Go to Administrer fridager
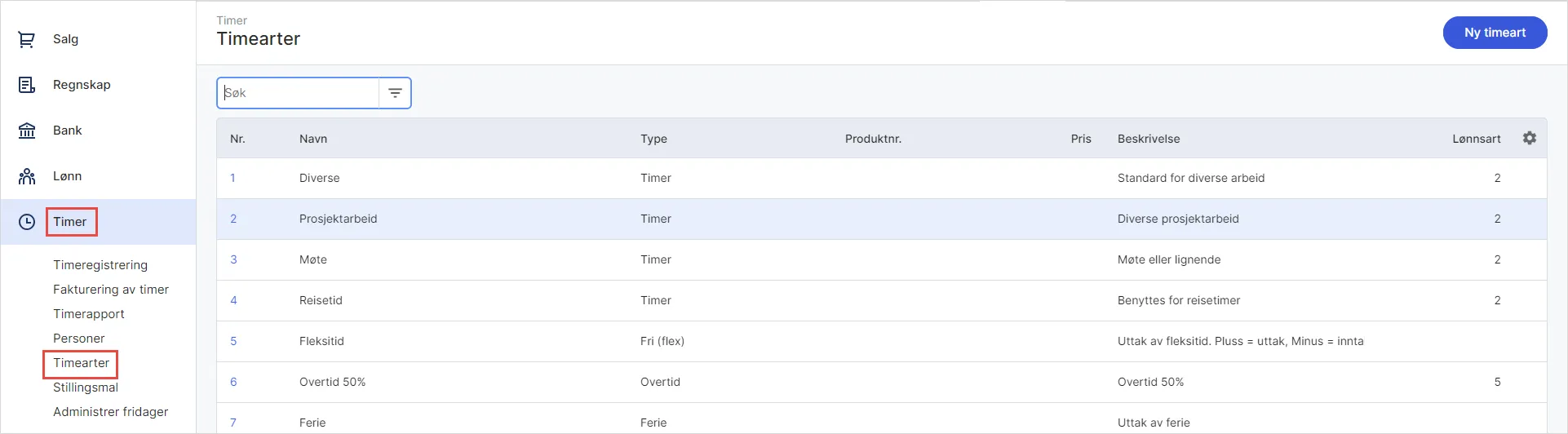Viewport: 1568px width, 434px height. pyautogui.click(x=111, y=412)
